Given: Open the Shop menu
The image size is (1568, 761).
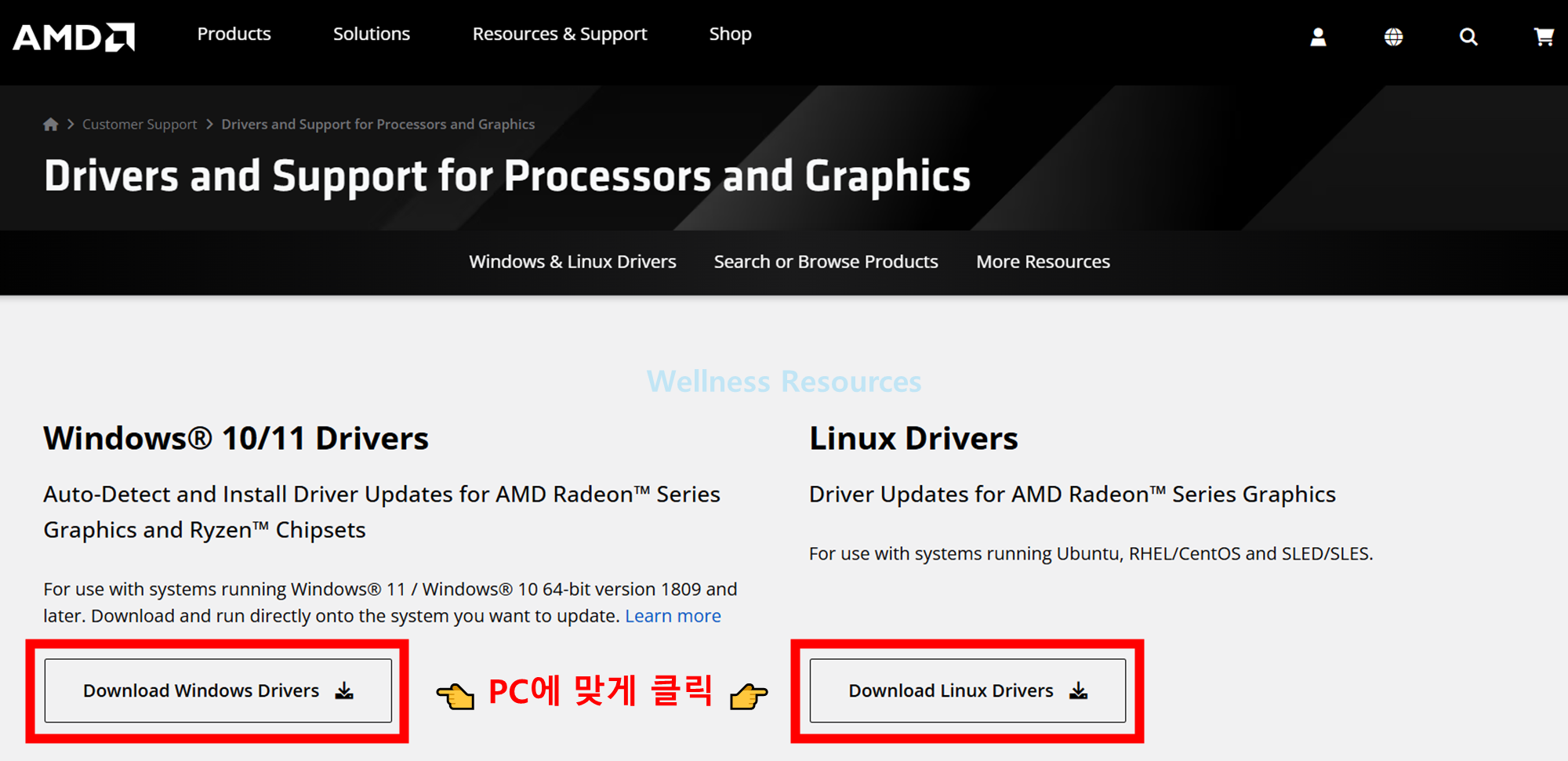Looking at the screenshot, I should coord(730,34).
